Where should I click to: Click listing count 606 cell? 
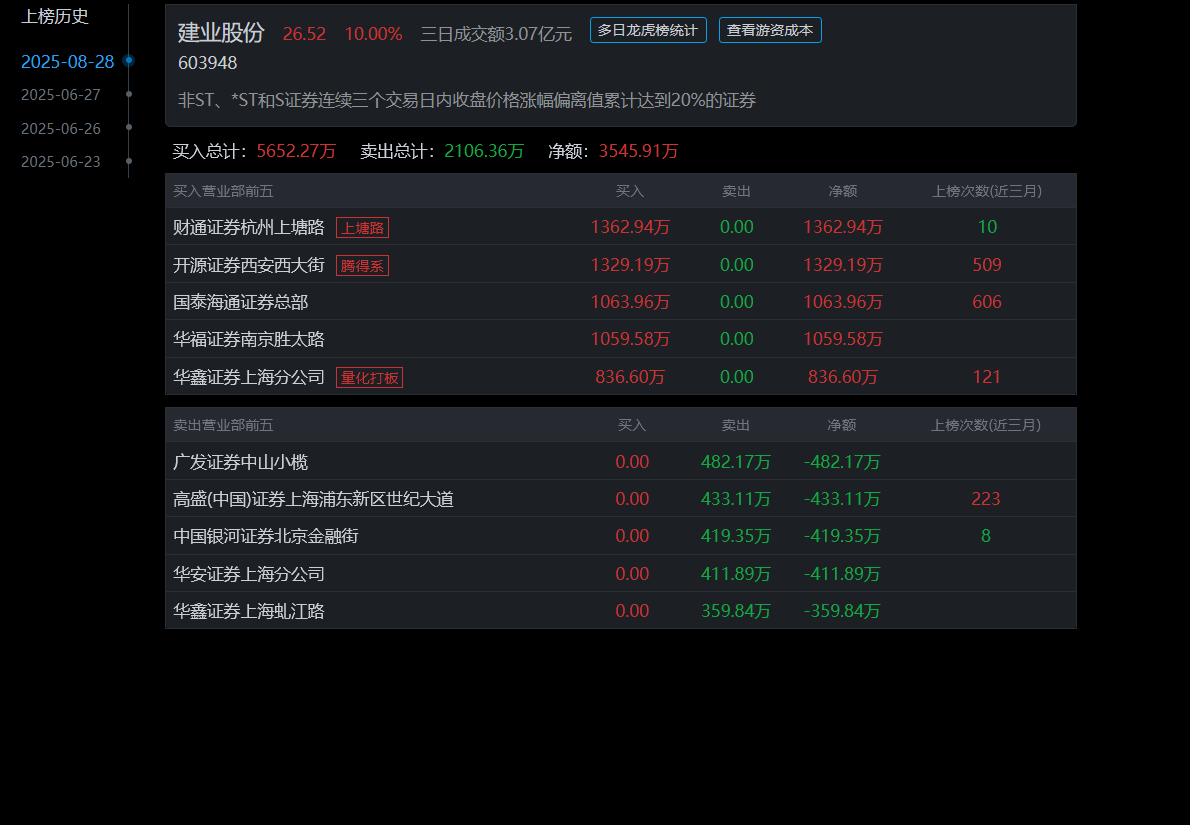tap(987, 302)
